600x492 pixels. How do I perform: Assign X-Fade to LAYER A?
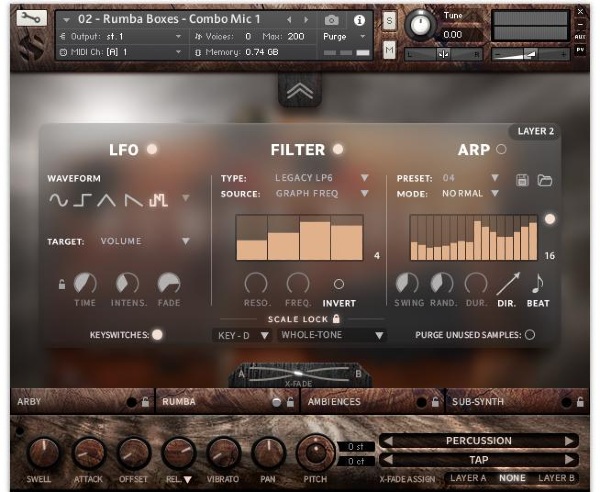coord(468,478)
